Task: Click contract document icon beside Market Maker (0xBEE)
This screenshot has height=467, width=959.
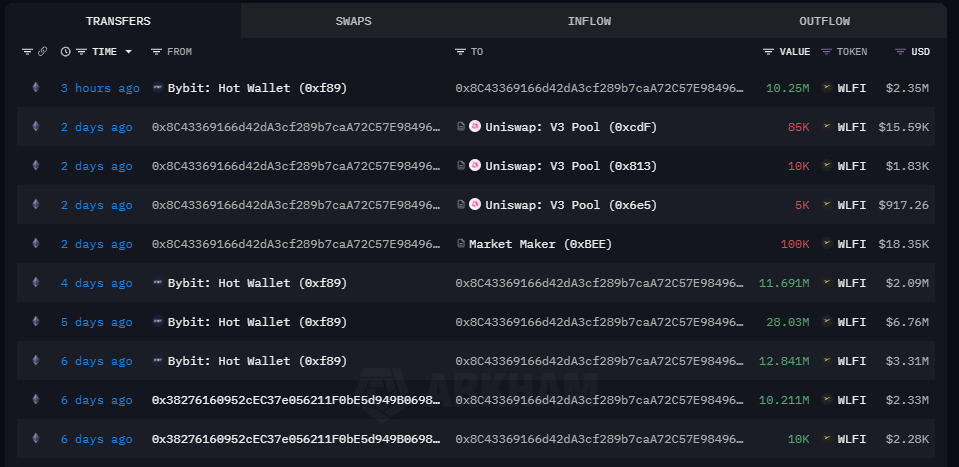Action: click(461, 244)
